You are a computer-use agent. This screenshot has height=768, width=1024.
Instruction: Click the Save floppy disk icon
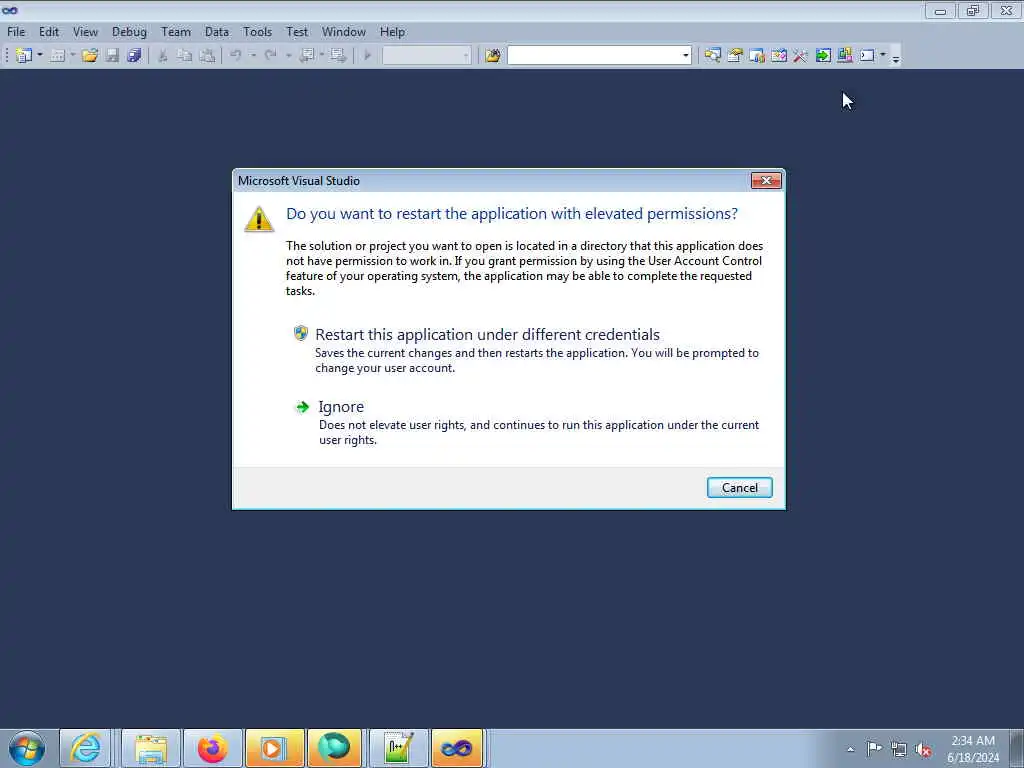[112, 56]
